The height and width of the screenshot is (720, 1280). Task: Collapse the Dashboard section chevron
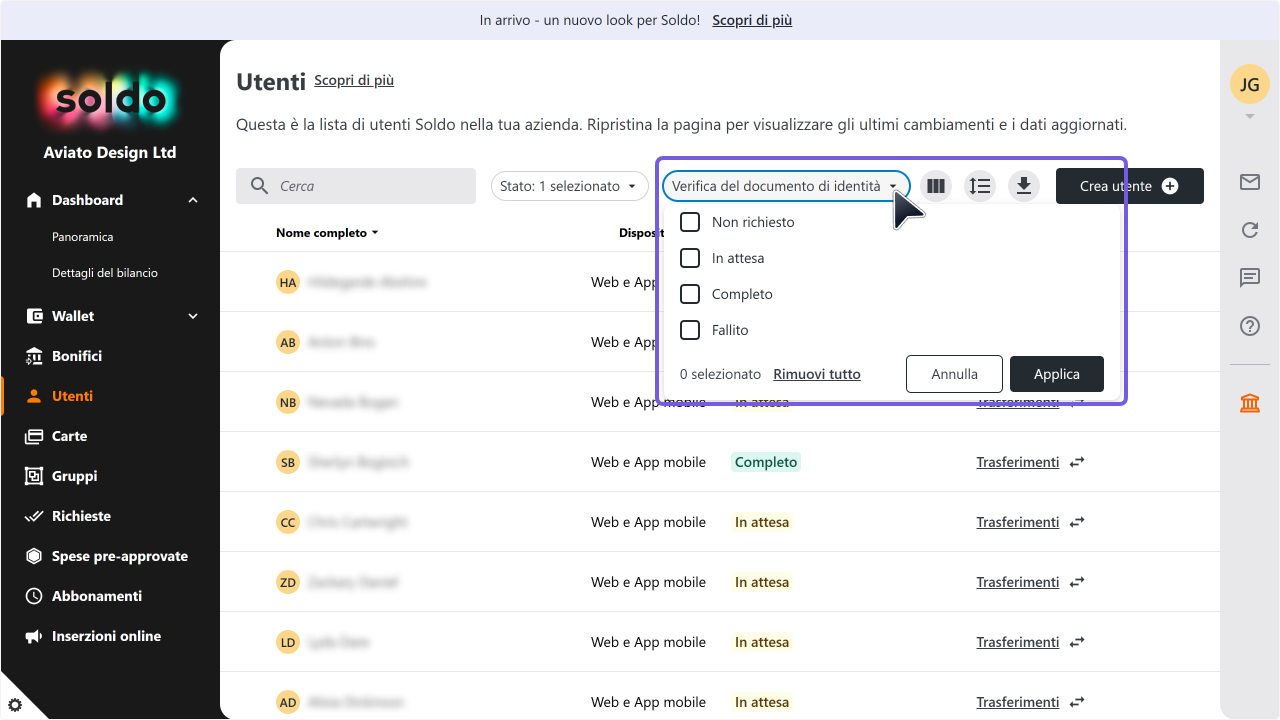(193, 200)
